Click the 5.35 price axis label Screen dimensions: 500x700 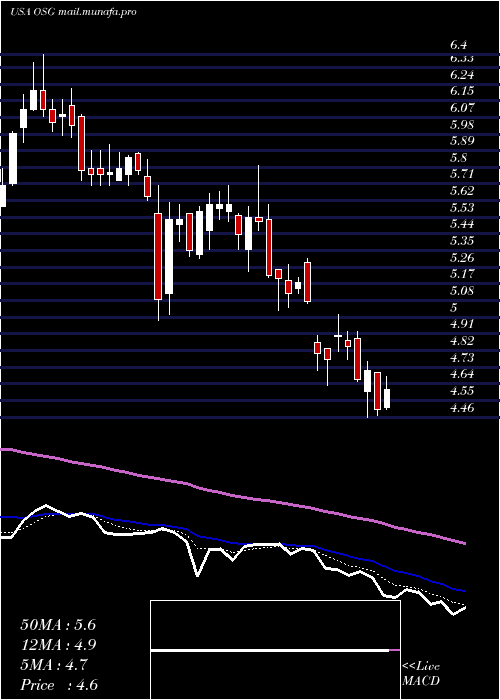click(x=462, y=241)
